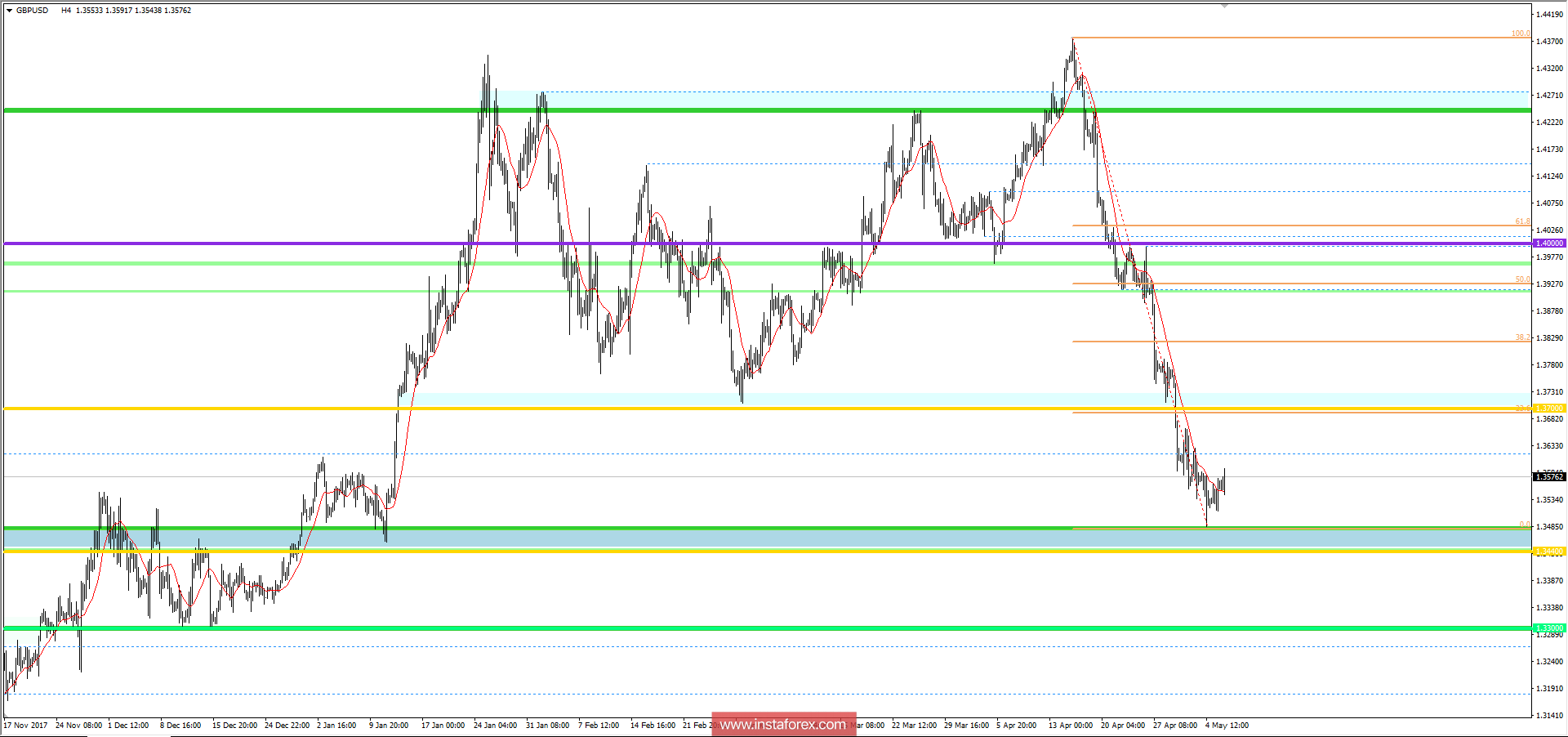Select the chart shift triangle marker
The image size is (1568, 737).
pos(1224,6)
